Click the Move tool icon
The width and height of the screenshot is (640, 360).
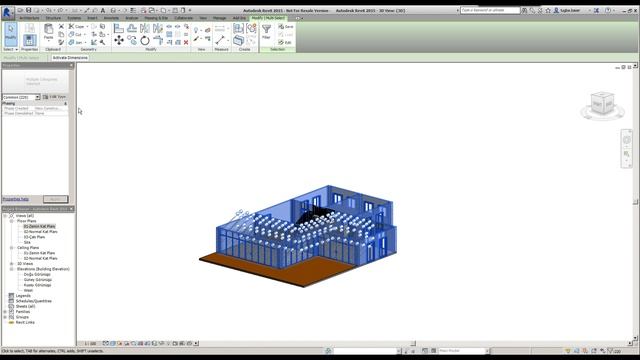click(x=119, y=40)
